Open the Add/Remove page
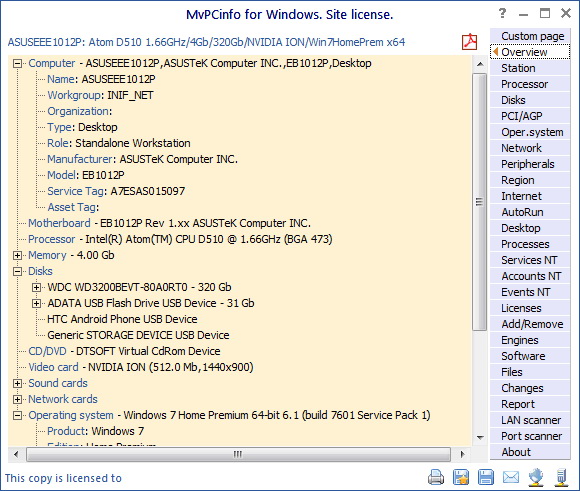This screenshot has width=580, height=491. click(530, 324)
